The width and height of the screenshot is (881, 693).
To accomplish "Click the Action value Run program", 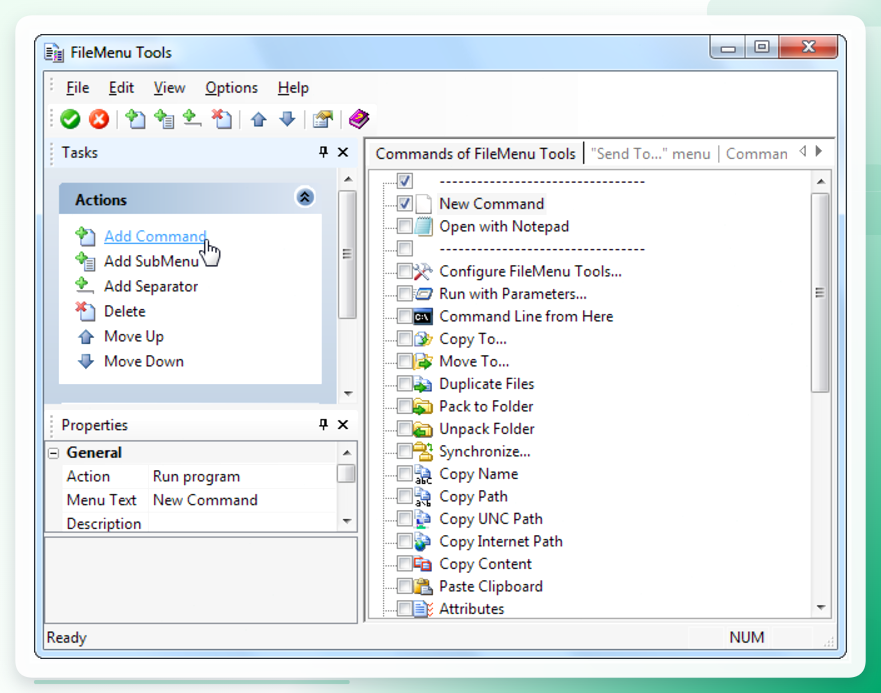I will pos(243,477).
